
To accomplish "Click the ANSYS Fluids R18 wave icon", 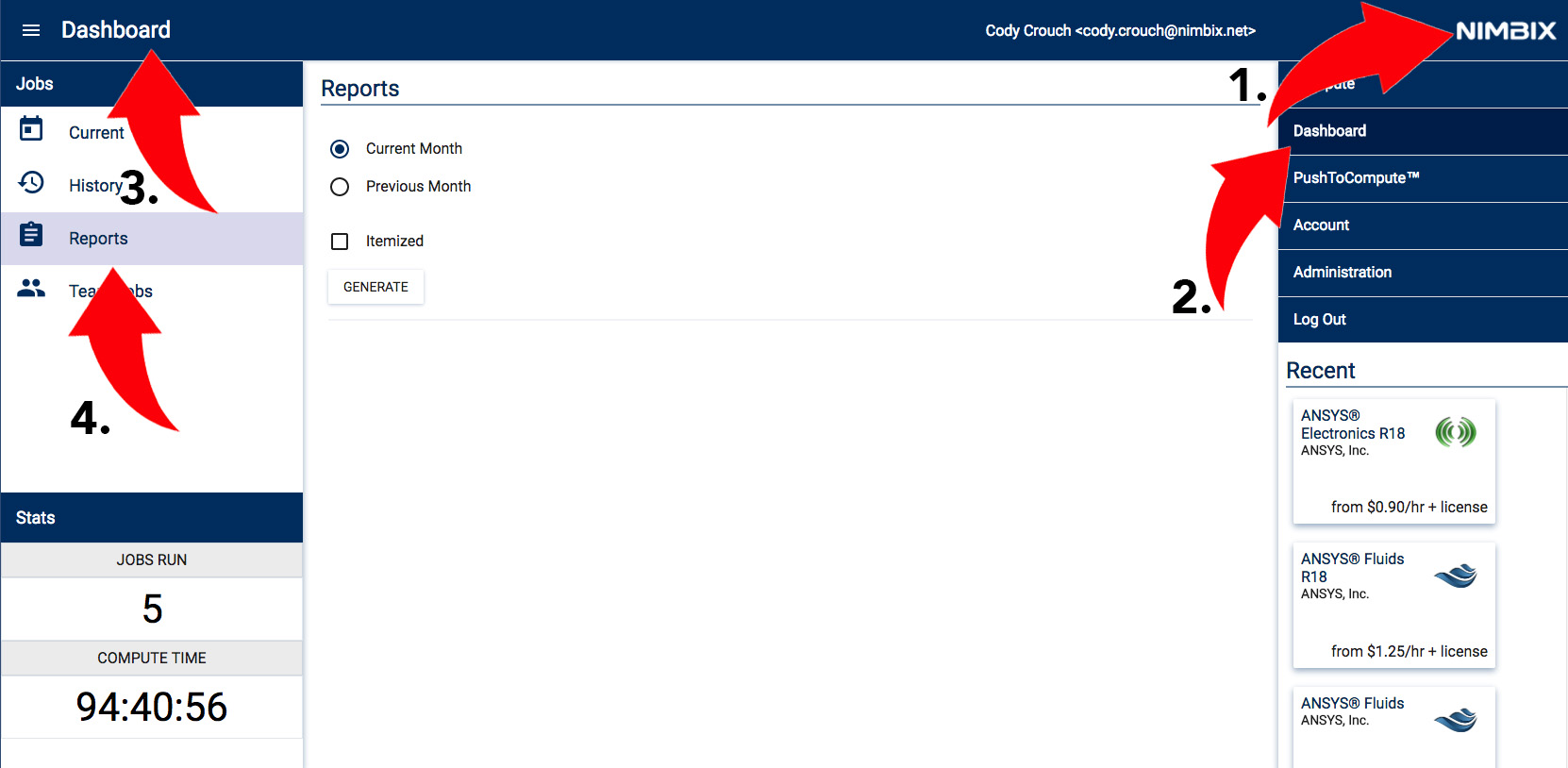I will pos(1456,576).
